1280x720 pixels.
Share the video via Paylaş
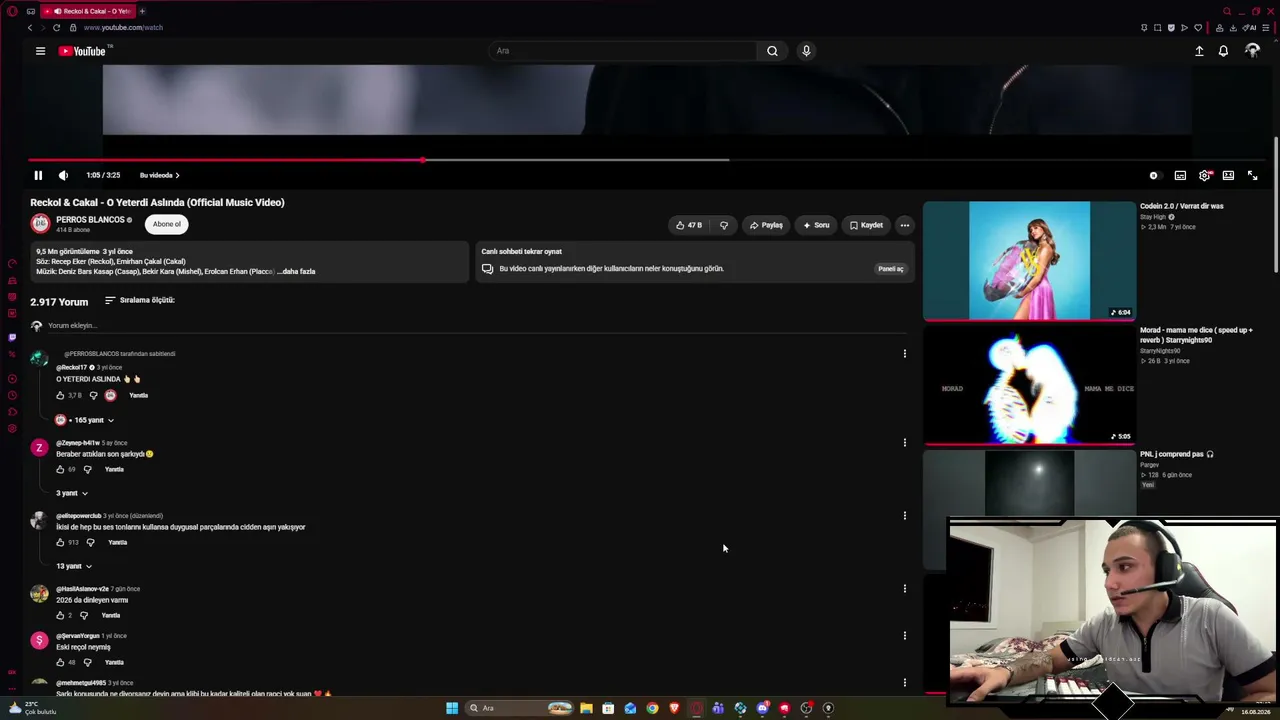[767, 225]
